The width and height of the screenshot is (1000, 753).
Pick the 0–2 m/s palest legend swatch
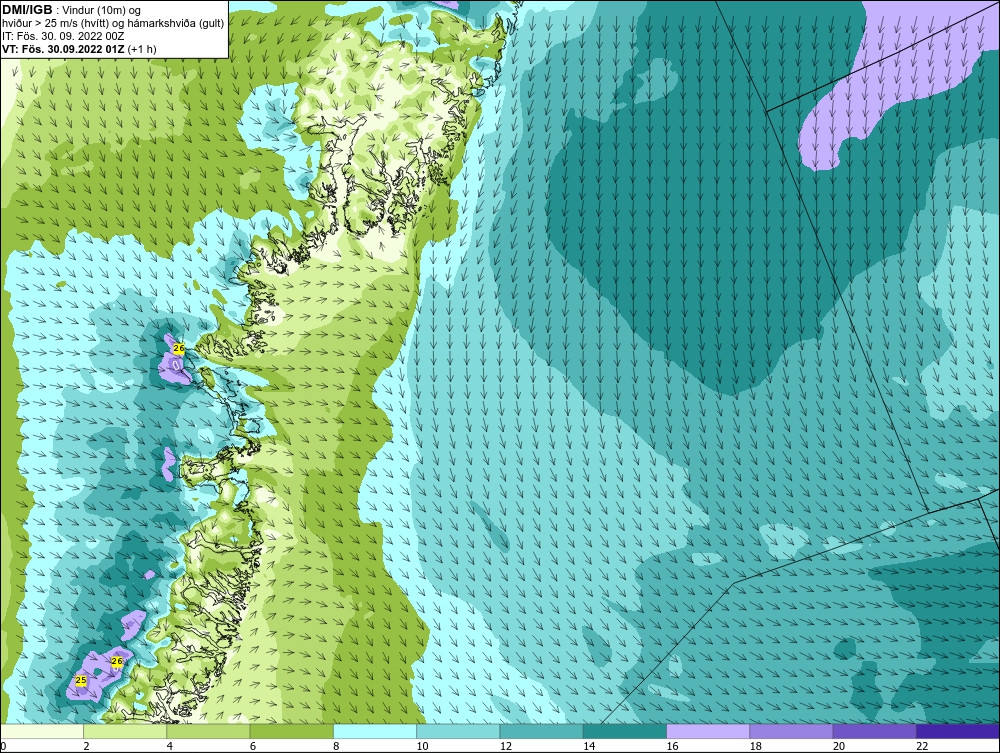(x=42, y=731)
